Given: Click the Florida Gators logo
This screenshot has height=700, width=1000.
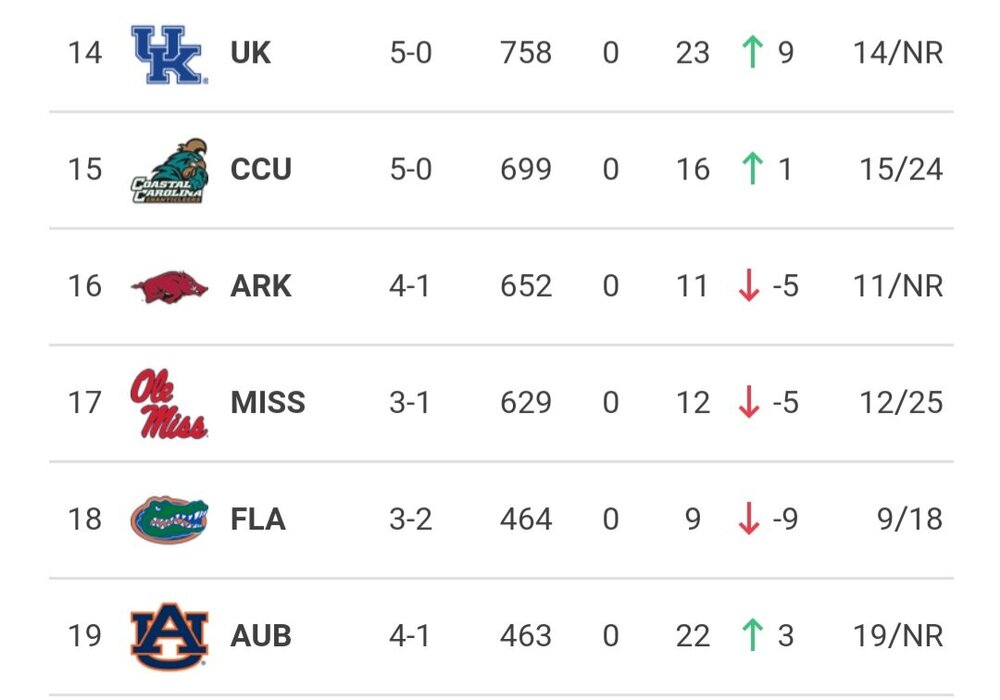Looking at the screenshot, I should 169,520.
